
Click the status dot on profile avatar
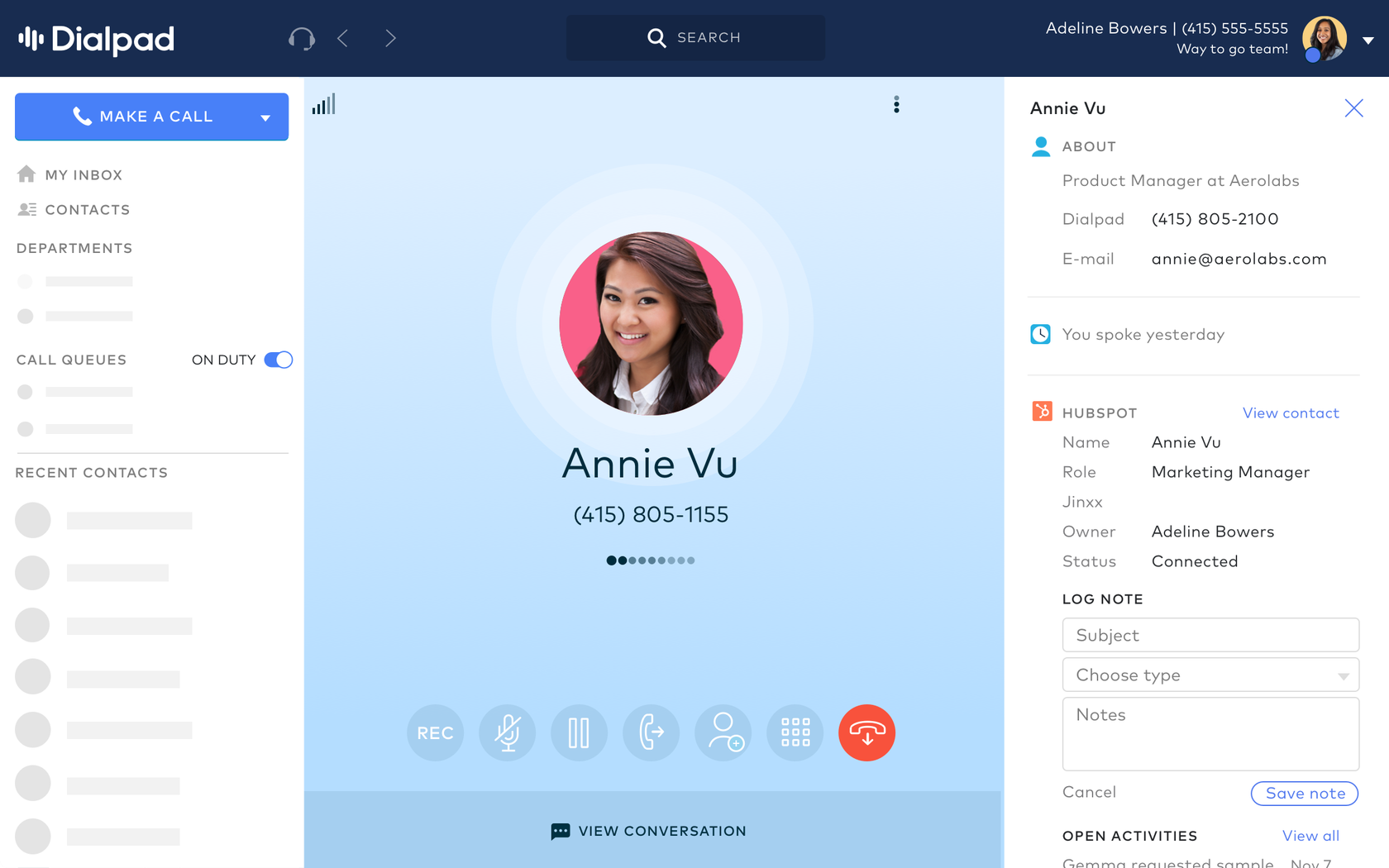1312,55
